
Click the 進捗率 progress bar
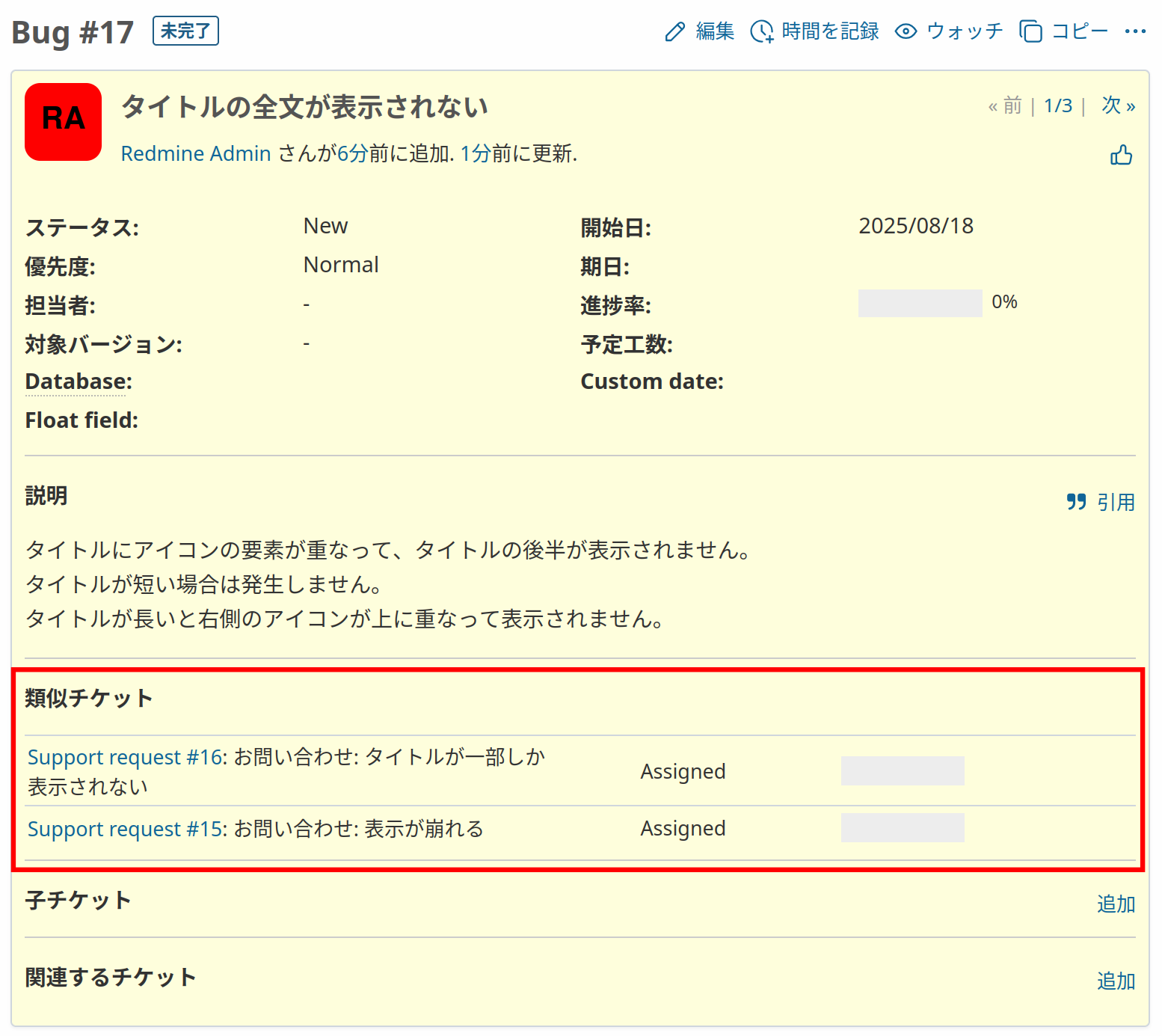pos(920,303)
